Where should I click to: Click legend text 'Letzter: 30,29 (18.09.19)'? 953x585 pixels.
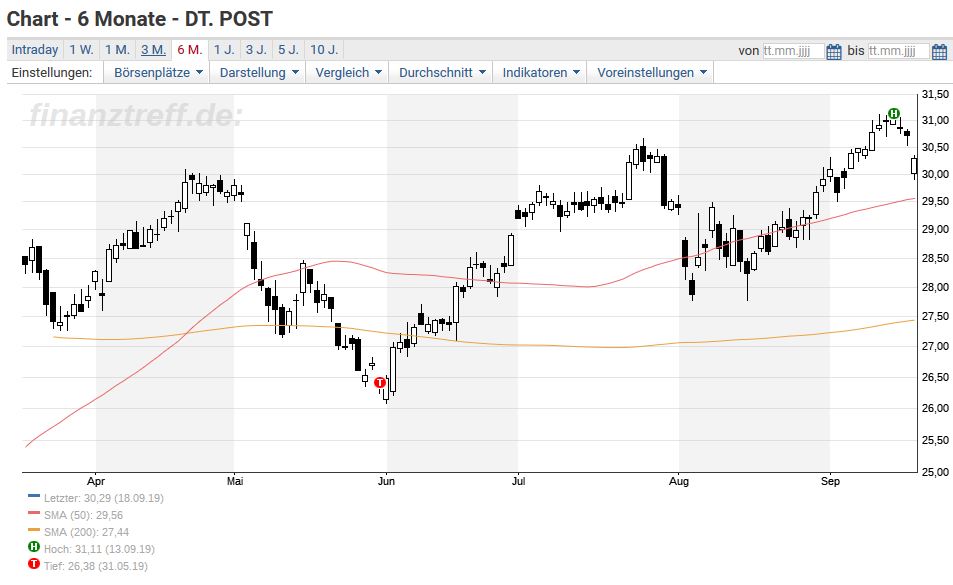(x=103, y=498)
